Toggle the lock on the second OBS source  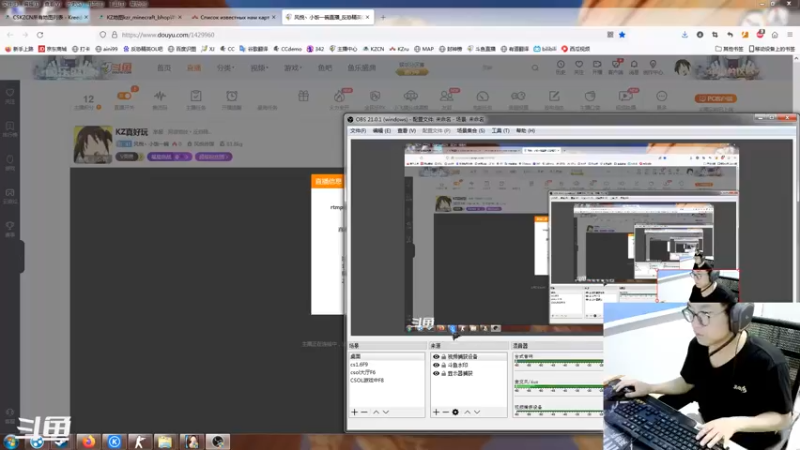pyautogui.click(x=443, y=365)
